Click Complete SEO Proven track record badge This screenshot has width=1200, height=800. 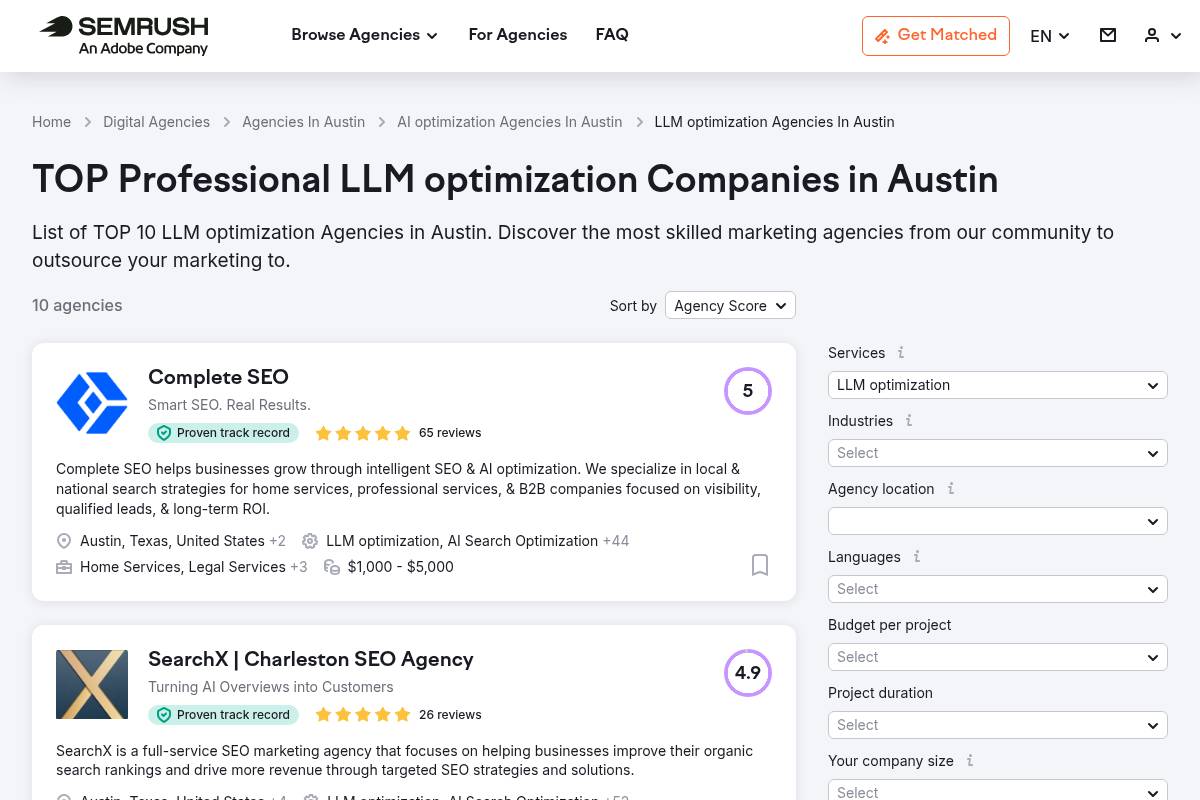[224, 433]
